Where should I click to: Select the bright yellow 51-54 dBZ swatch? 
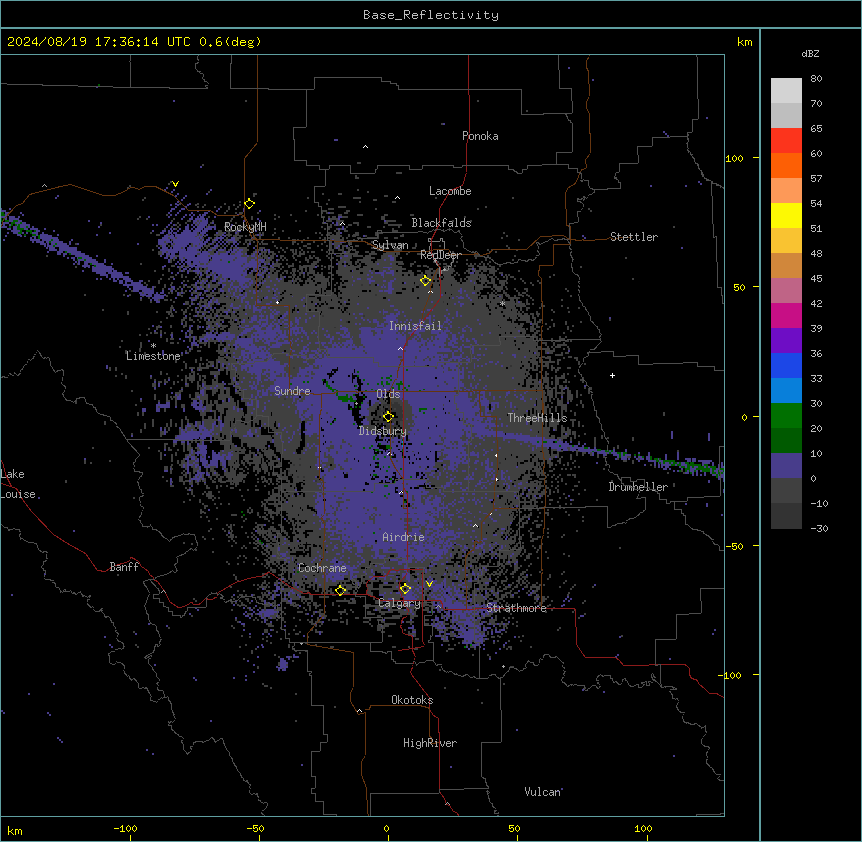(786, 215)
